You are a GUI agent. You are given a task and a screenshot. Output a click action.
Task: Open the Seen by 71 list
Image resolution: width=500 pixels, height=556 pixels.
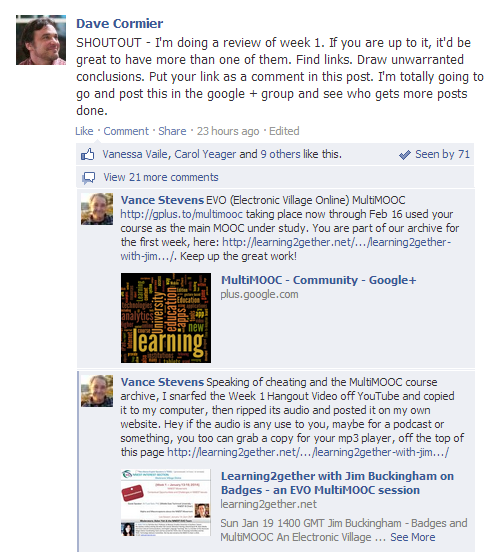pyautogui.click(x=442, y=154)
